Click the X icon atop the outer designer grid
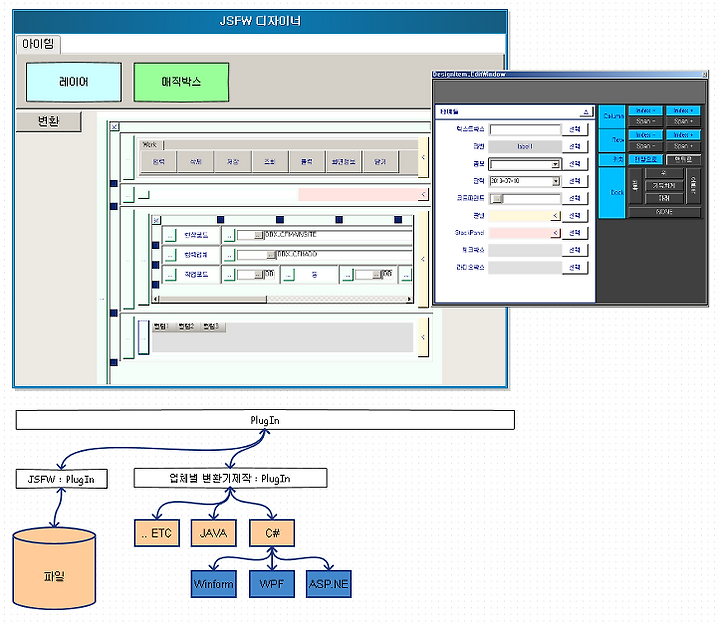Image resolution: width=720 pixels, height=625 pixels. pos(115,126)
